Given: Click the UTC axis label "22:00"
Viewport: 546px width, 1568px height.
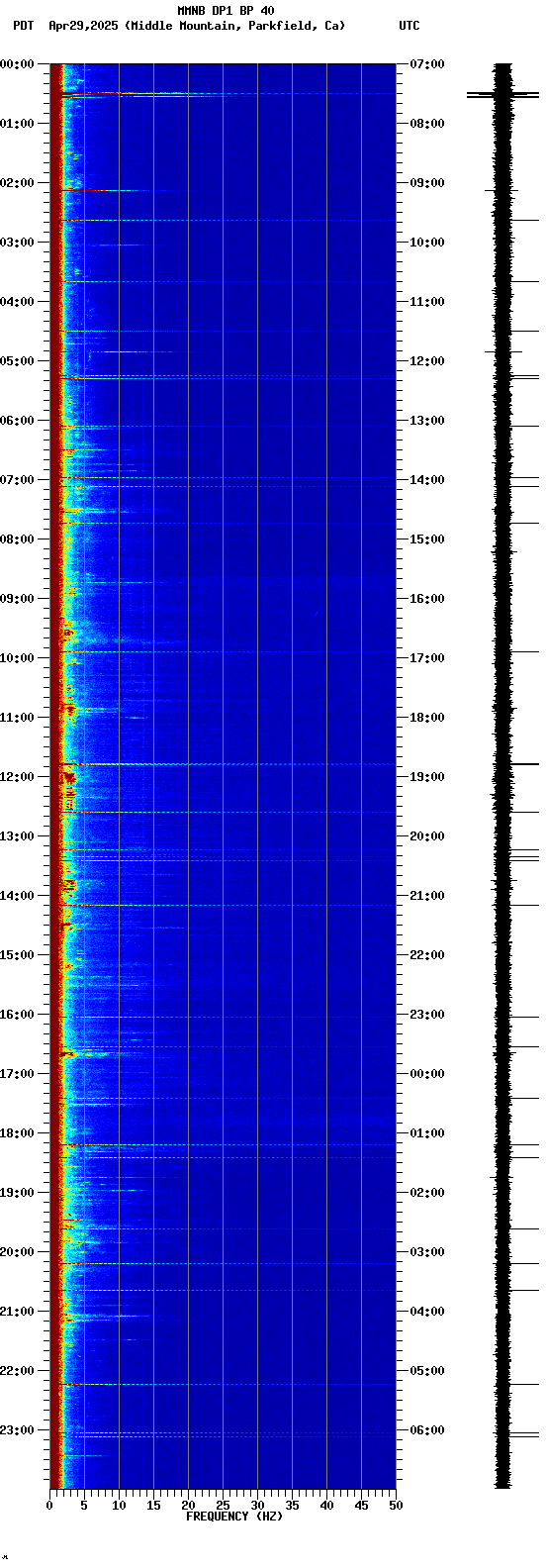Looking at the screenshot, I should (x=426, y=955).
